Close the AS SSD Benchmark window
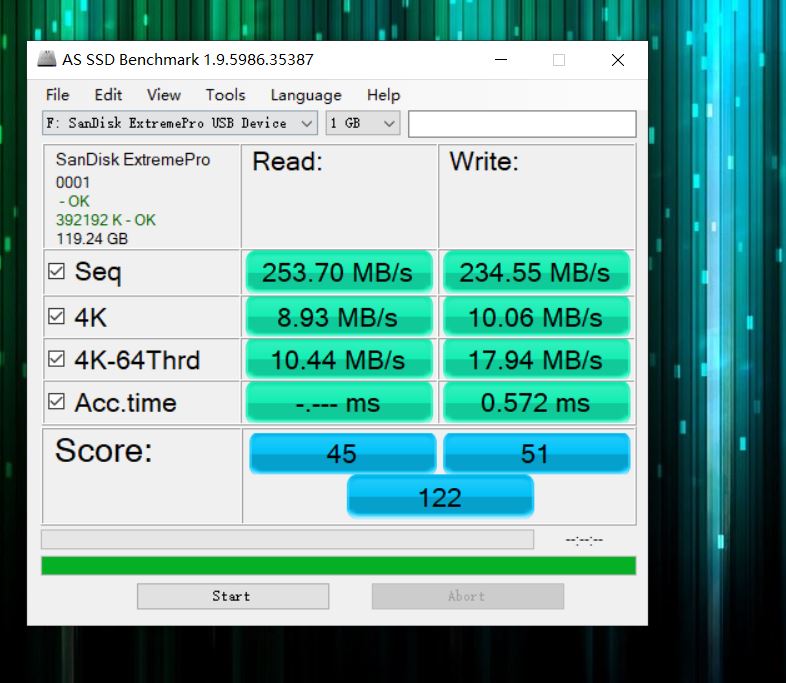The width and height of the screenshot is (786, 683). pos(618,60)
